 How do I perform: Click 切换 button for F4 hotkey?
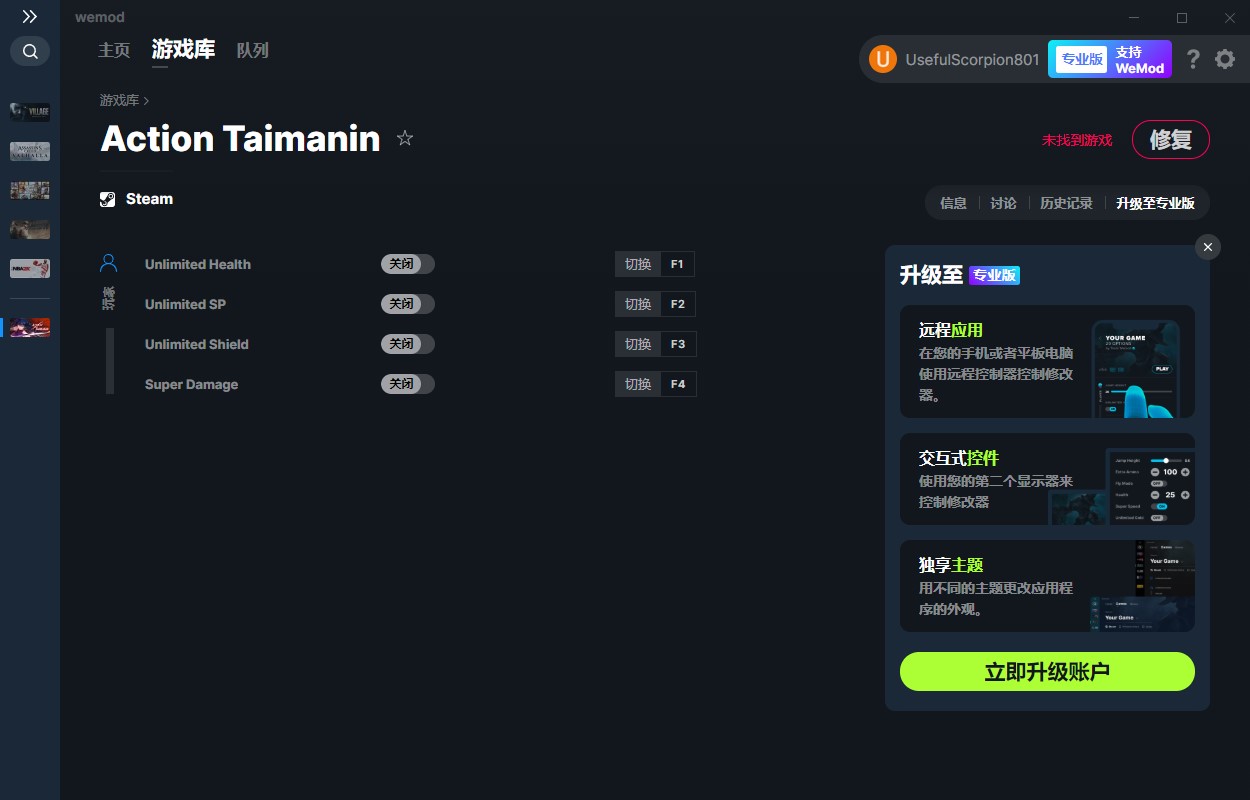pyautogui.click(x=638, y=384)
